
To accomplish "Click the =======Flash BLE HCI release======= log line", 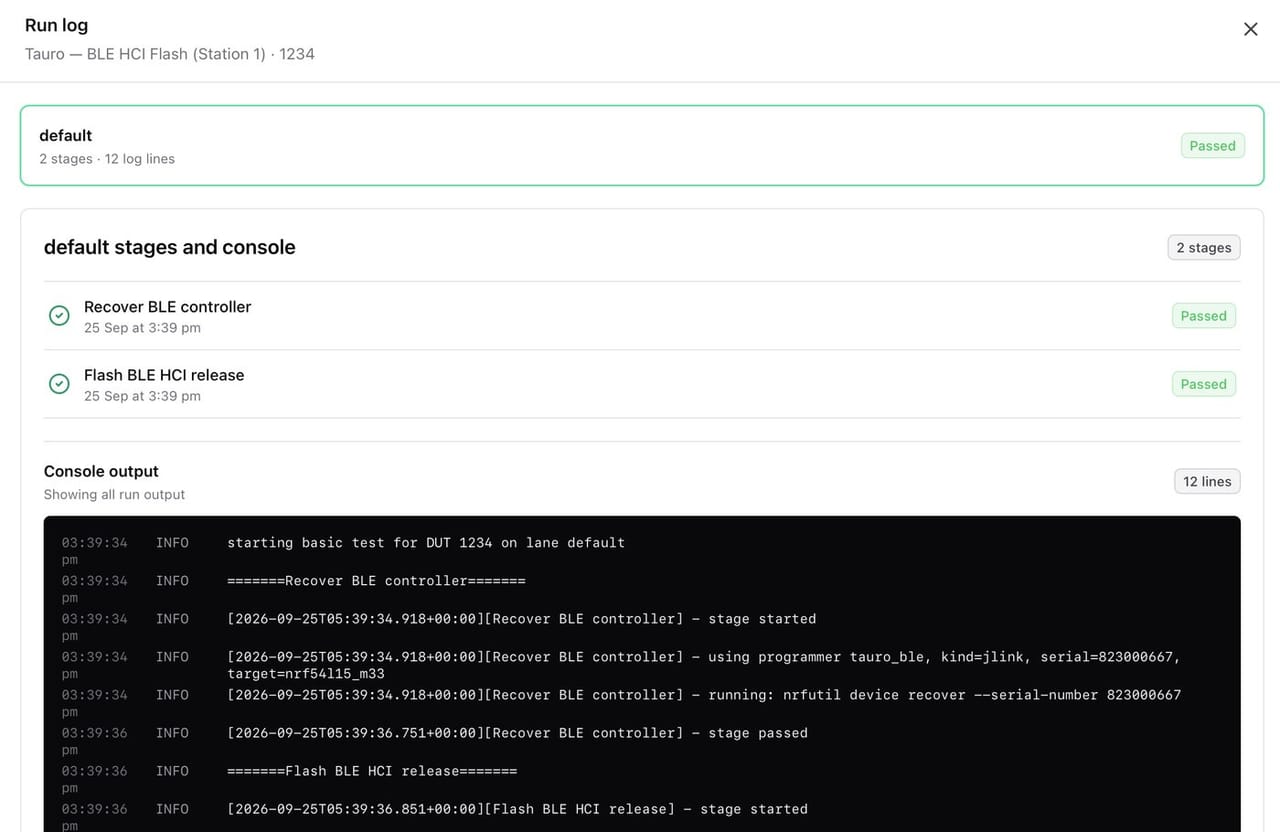I will (x=372, y=771).
